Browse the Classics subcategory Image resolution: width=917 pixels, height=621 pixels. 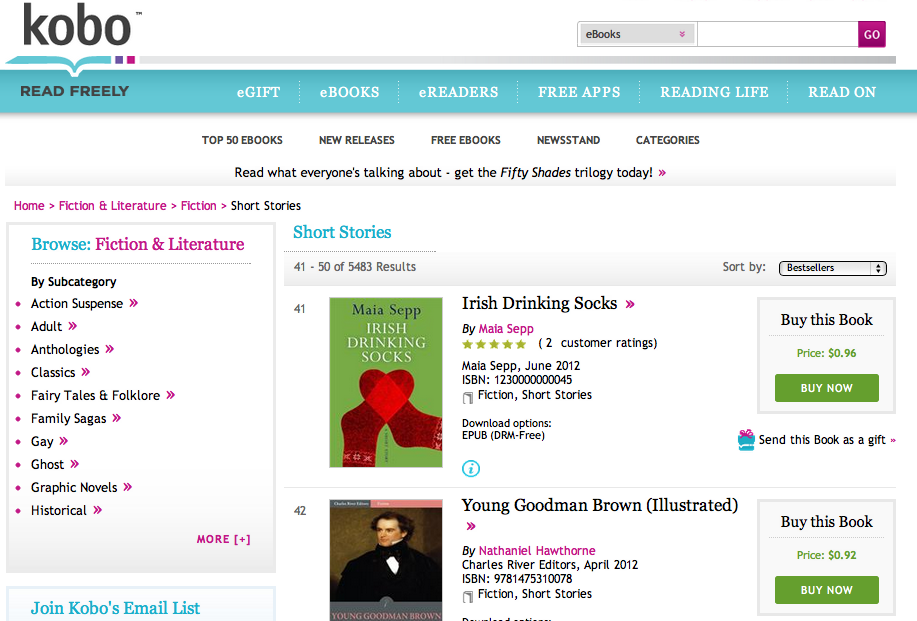coord(53,372)
